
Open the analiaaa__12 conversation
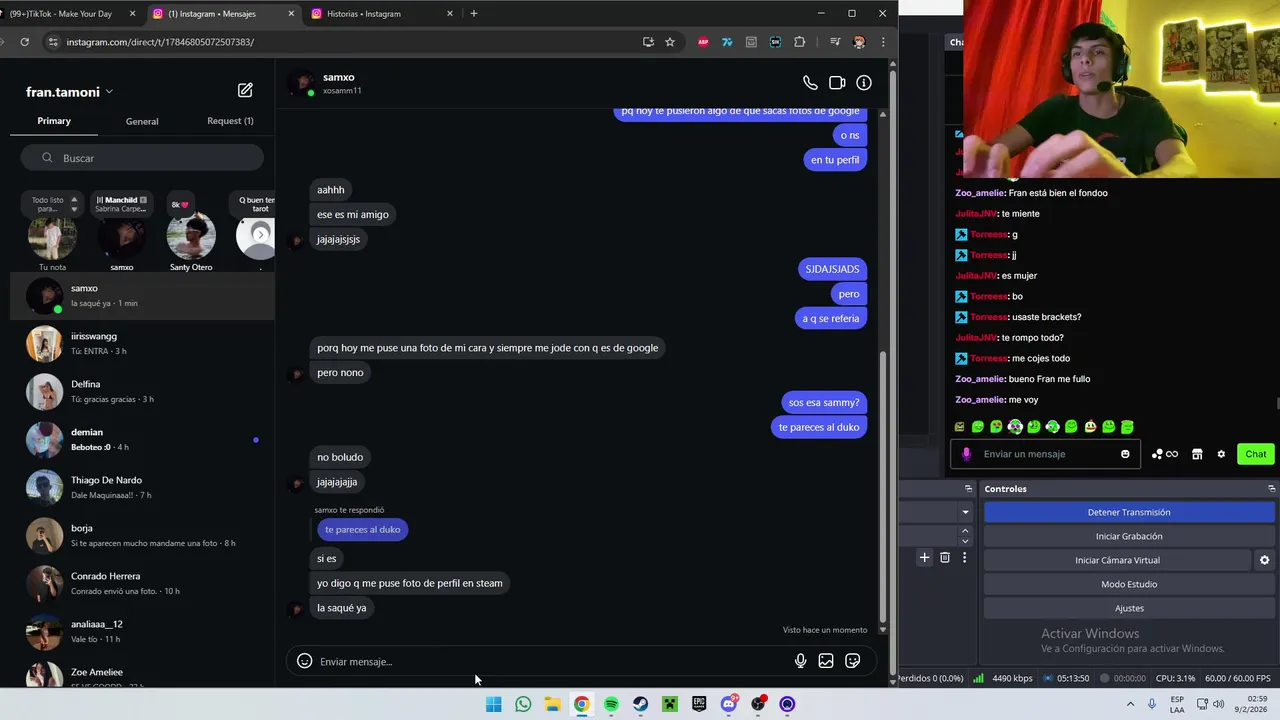coord(142,632)
